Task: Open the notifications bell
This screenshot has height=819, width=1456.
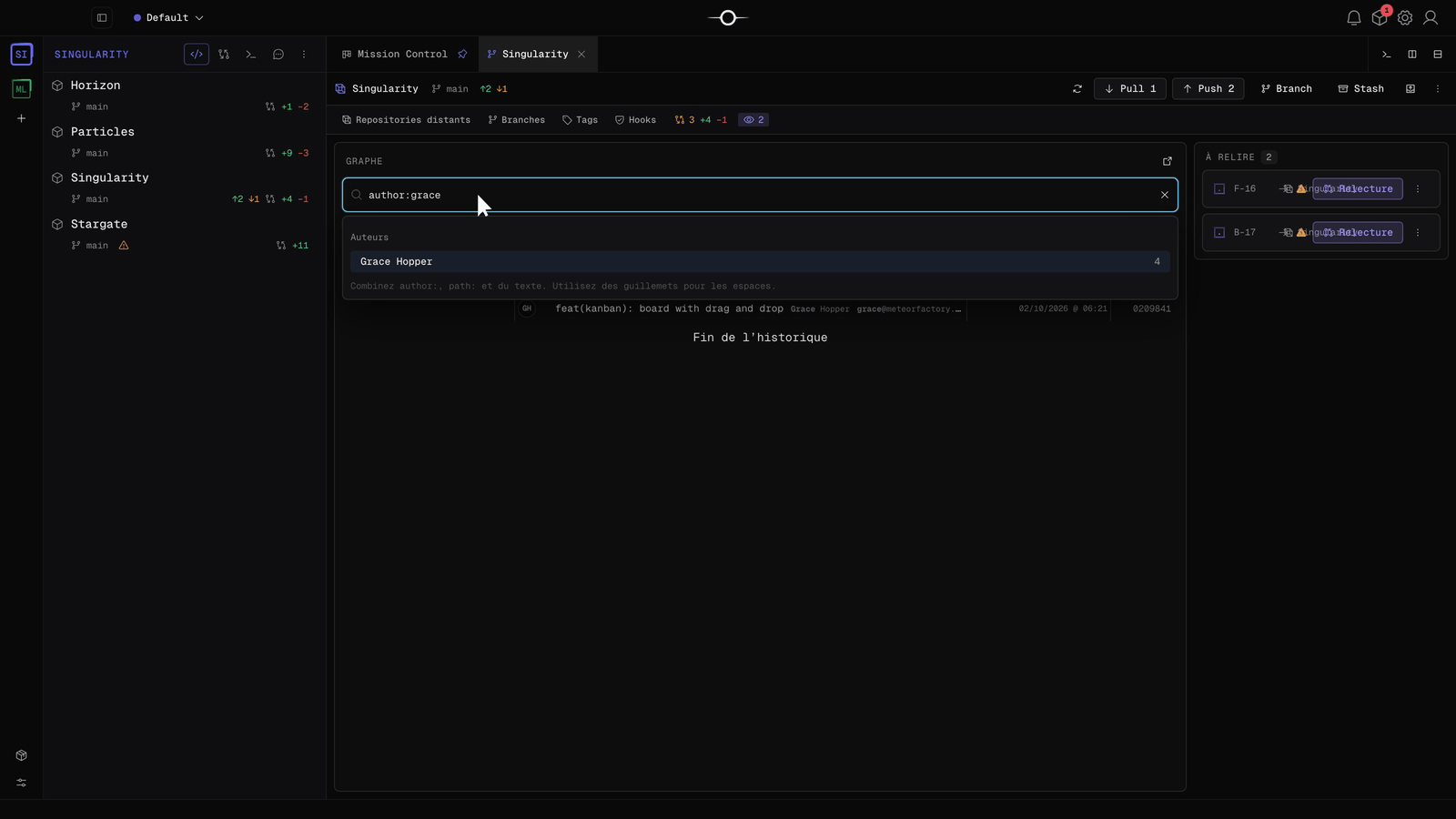Action: (1353, 17)
